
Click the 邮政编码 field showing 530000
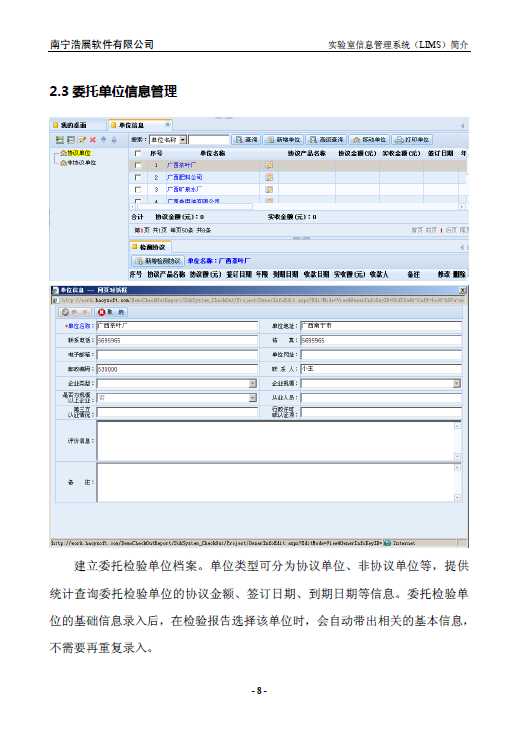(177, 369)
